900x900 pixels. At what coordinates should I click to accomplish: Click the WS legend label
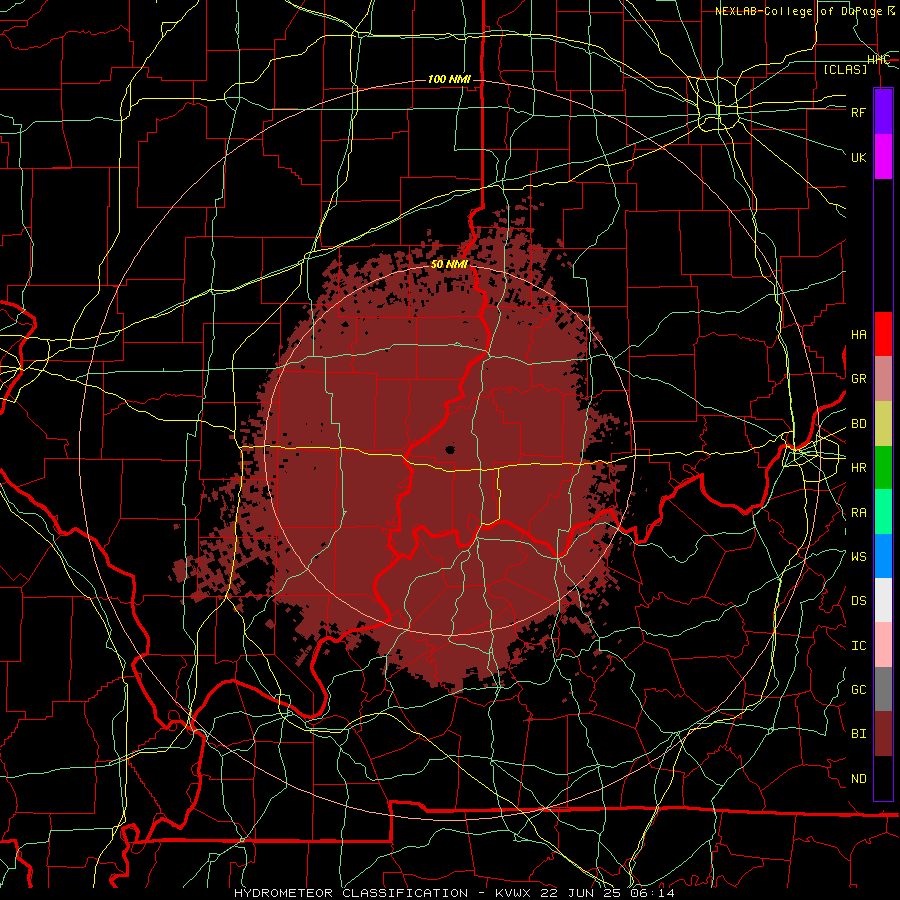pos(859,557)
